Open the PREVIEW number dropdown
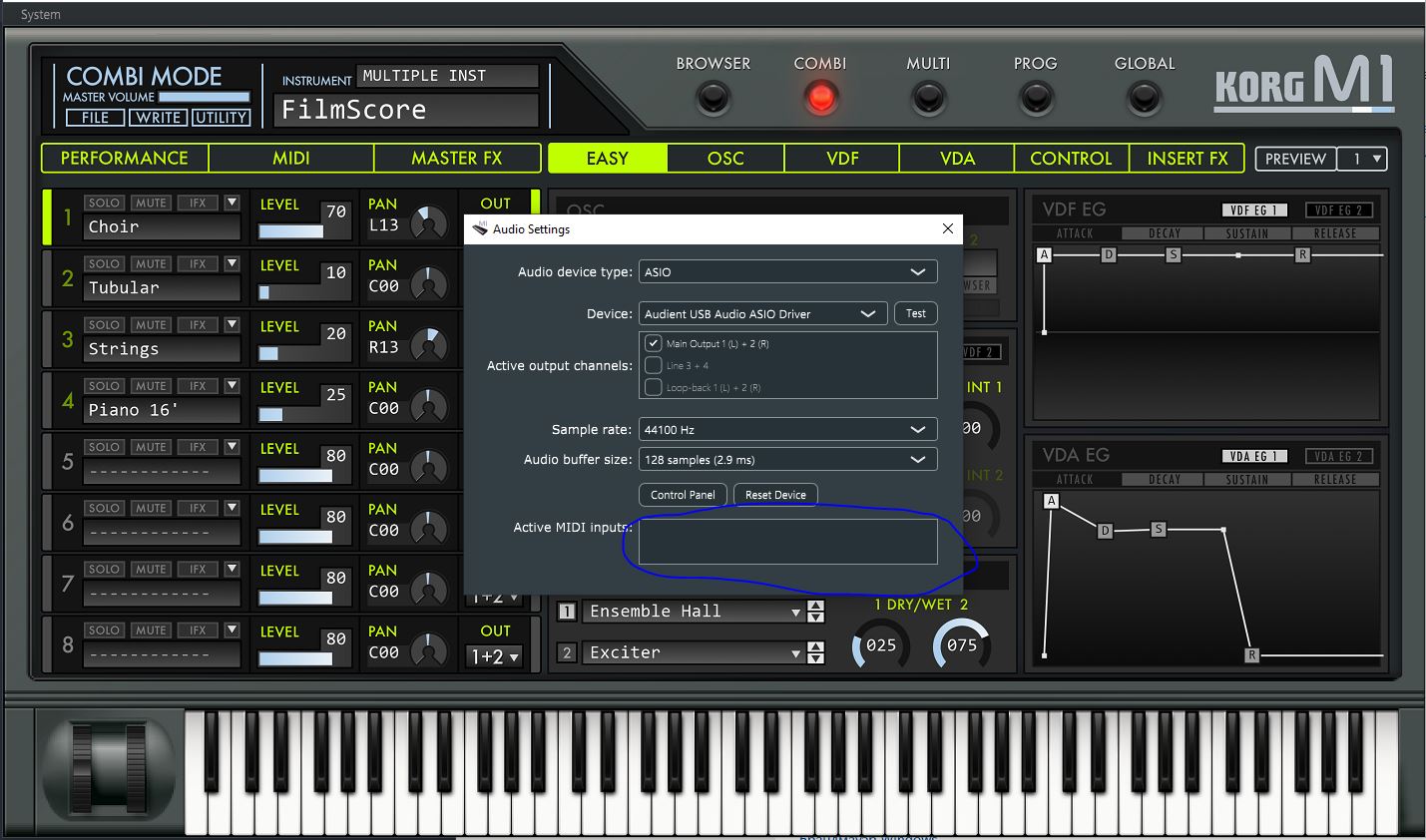Viewport: 1426px width, 840px height. pyautogui.click(x=1363, y=159)
